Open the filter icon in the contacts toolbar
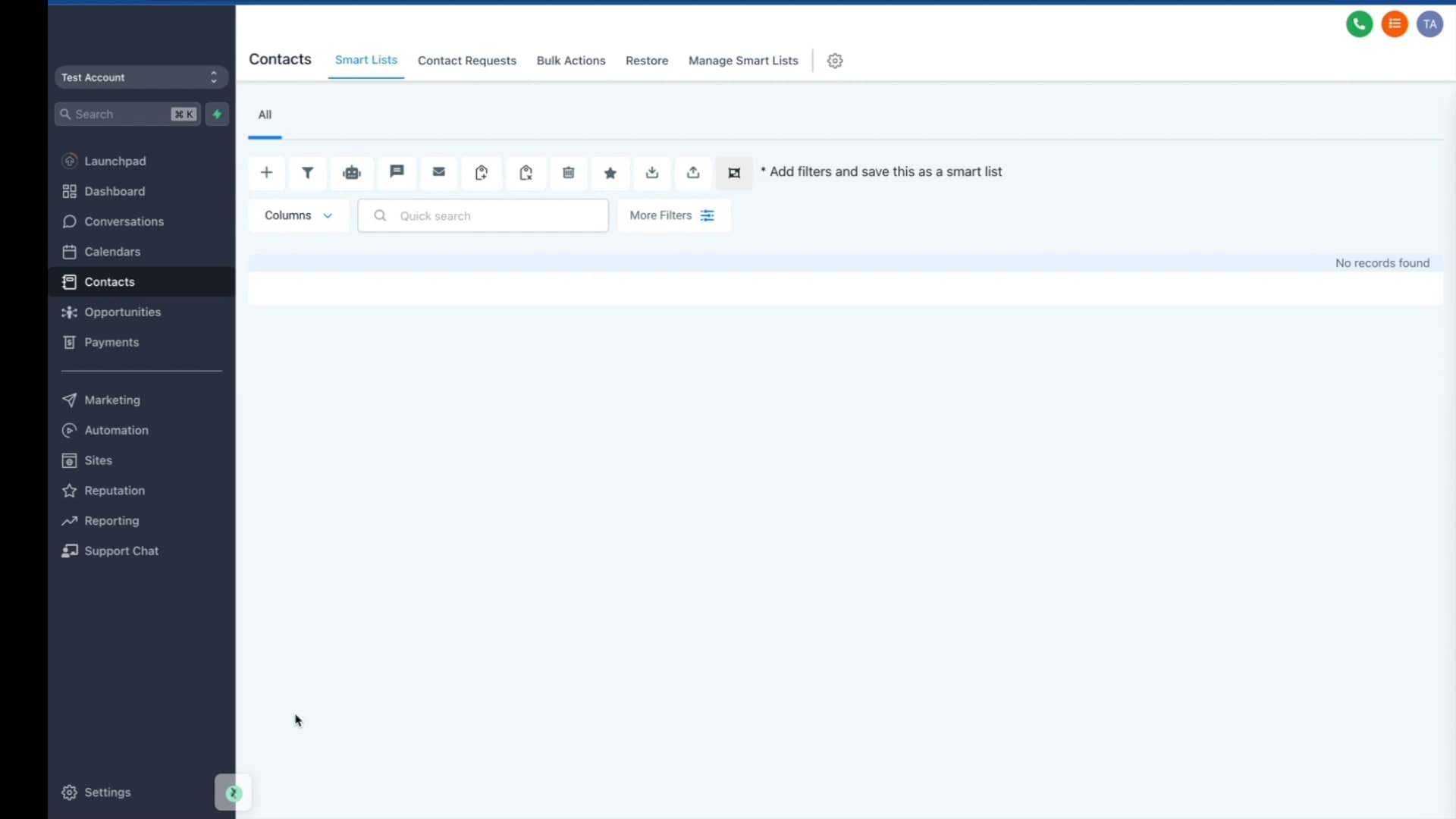 pyautogui.click(x=307, y=173)
